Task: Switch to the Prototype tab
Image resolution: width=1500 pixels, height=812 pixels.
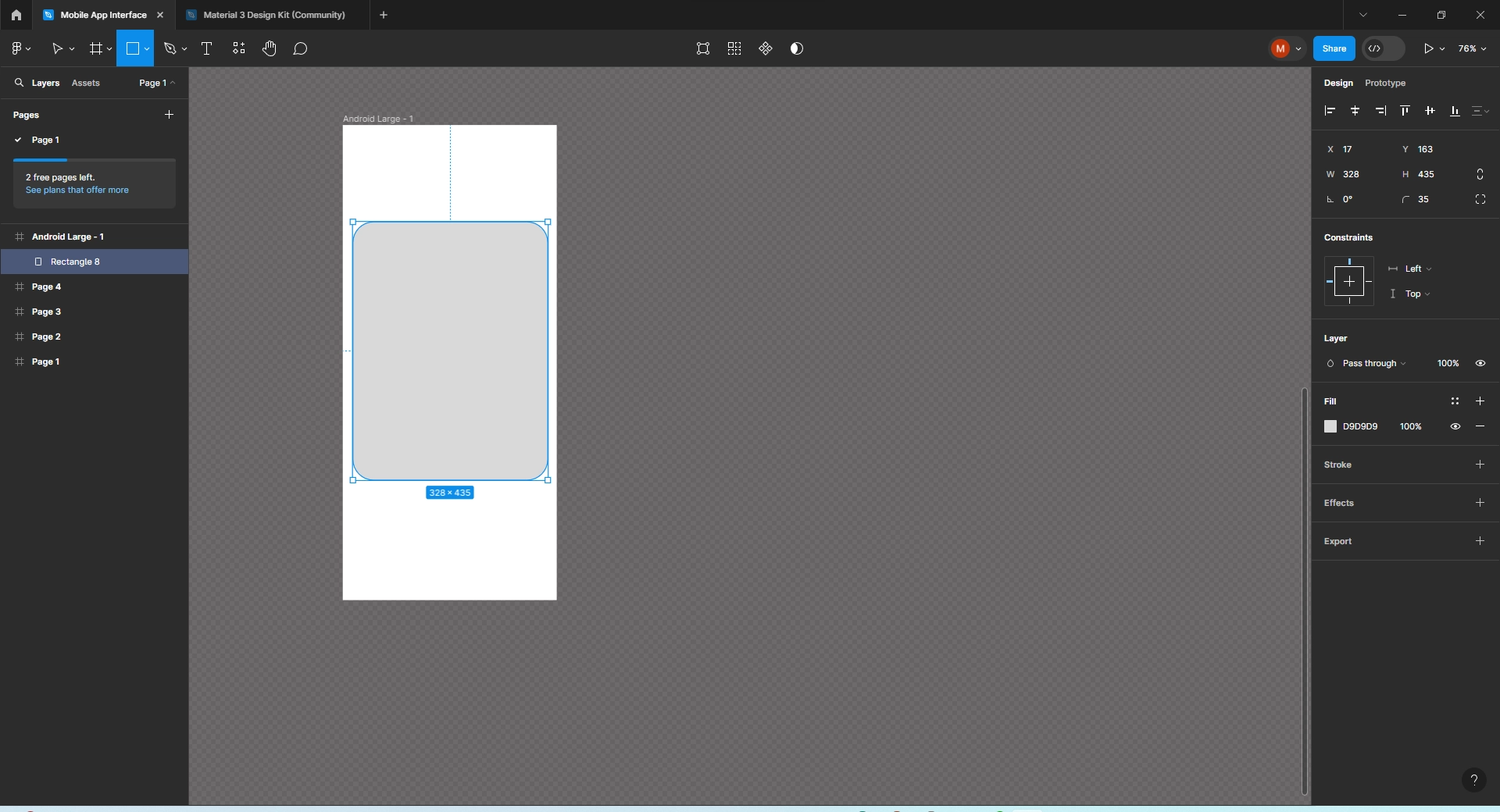Action: coord(1385,83)
